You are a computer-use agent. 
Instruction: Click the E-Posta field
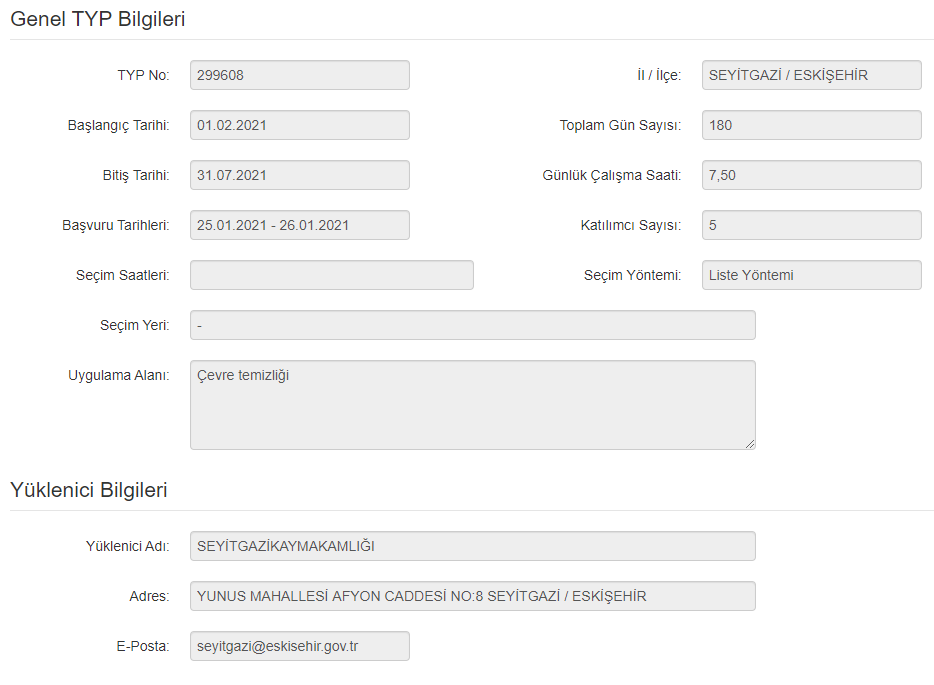(299, 646)
